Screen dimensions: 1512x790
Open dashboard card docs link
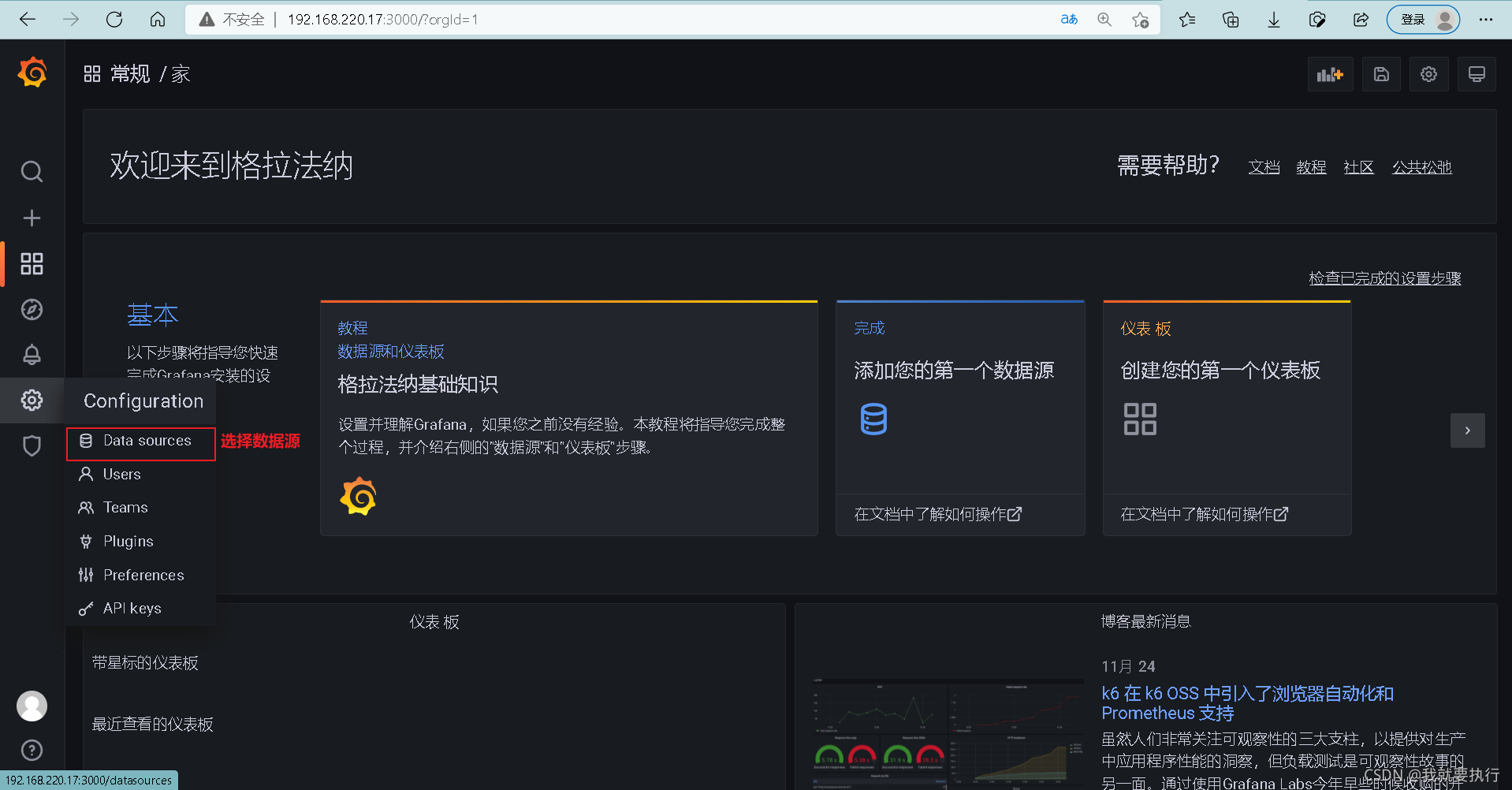(x=1205, y=514)
